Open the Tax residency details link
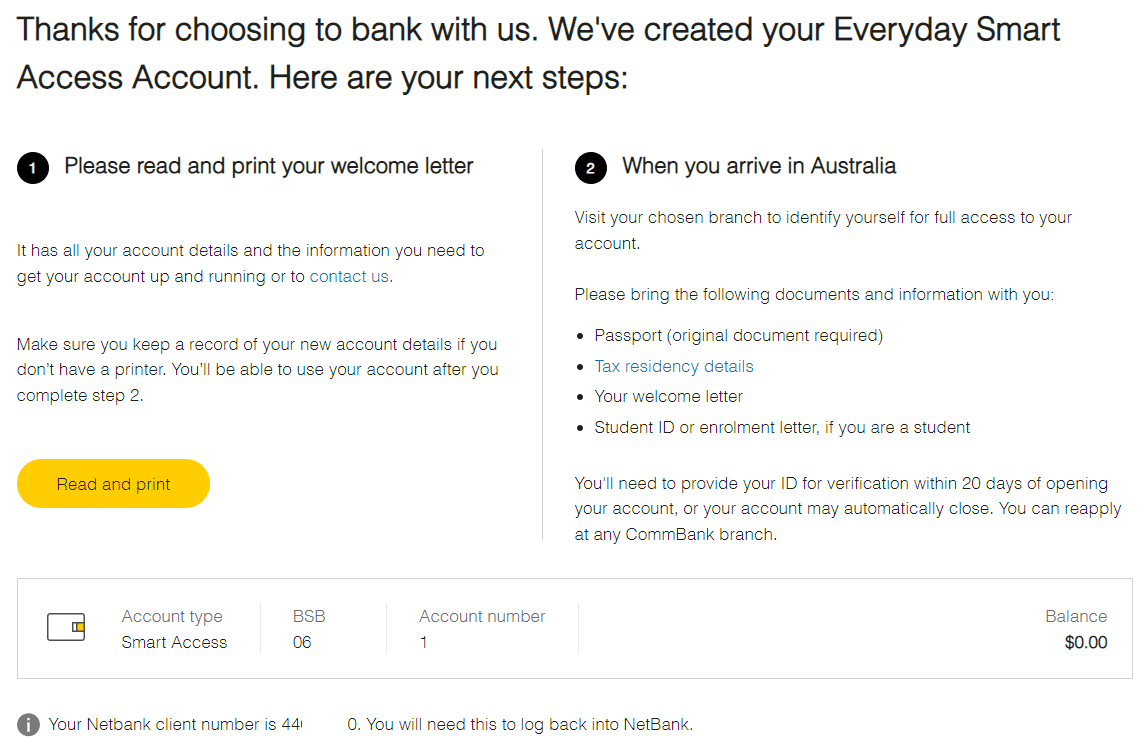Screen dimensions: 1145x751 [673, 366]
